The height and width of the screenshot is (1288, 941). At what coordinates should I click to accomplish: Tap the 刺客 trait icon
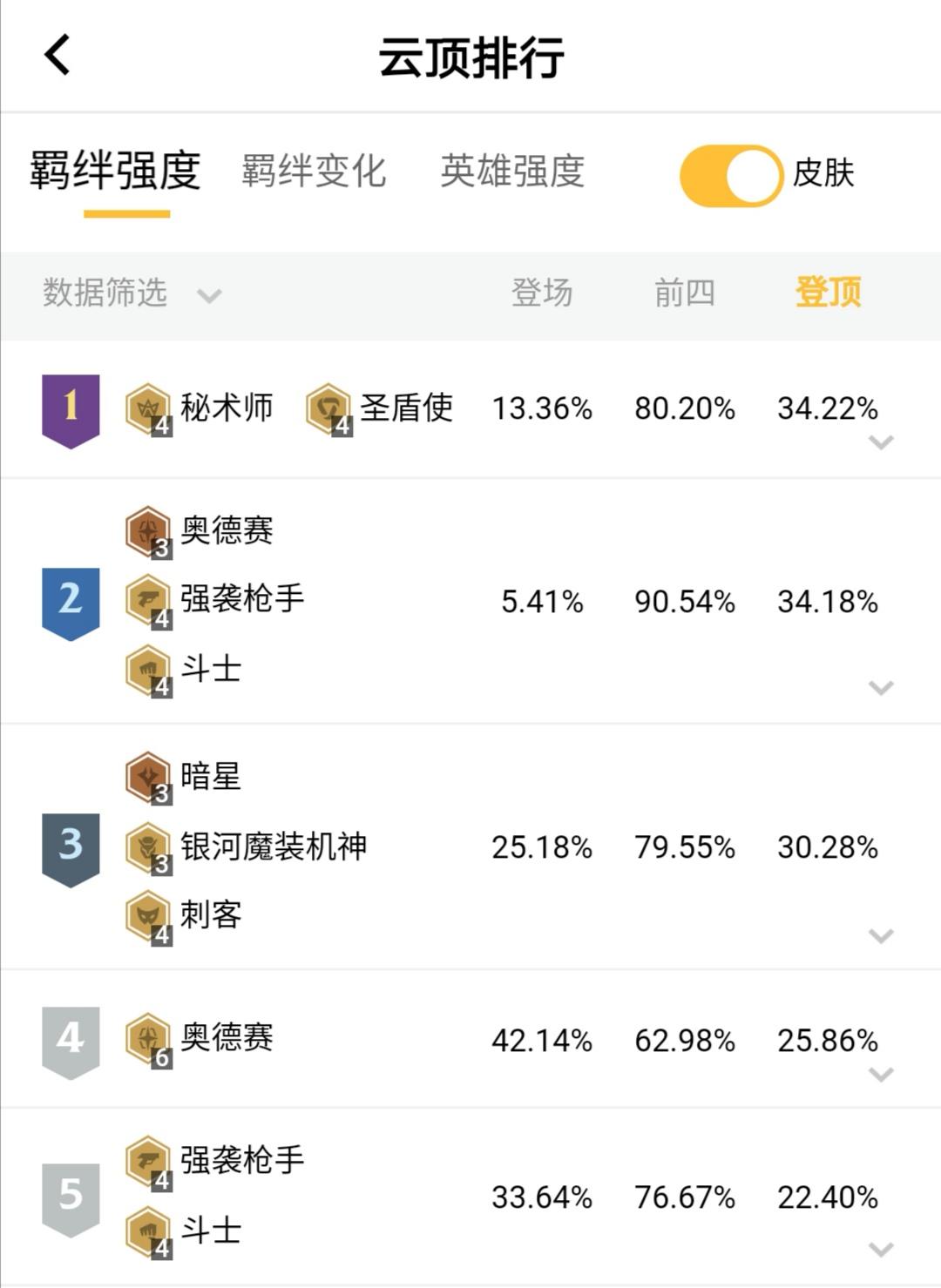148,917
